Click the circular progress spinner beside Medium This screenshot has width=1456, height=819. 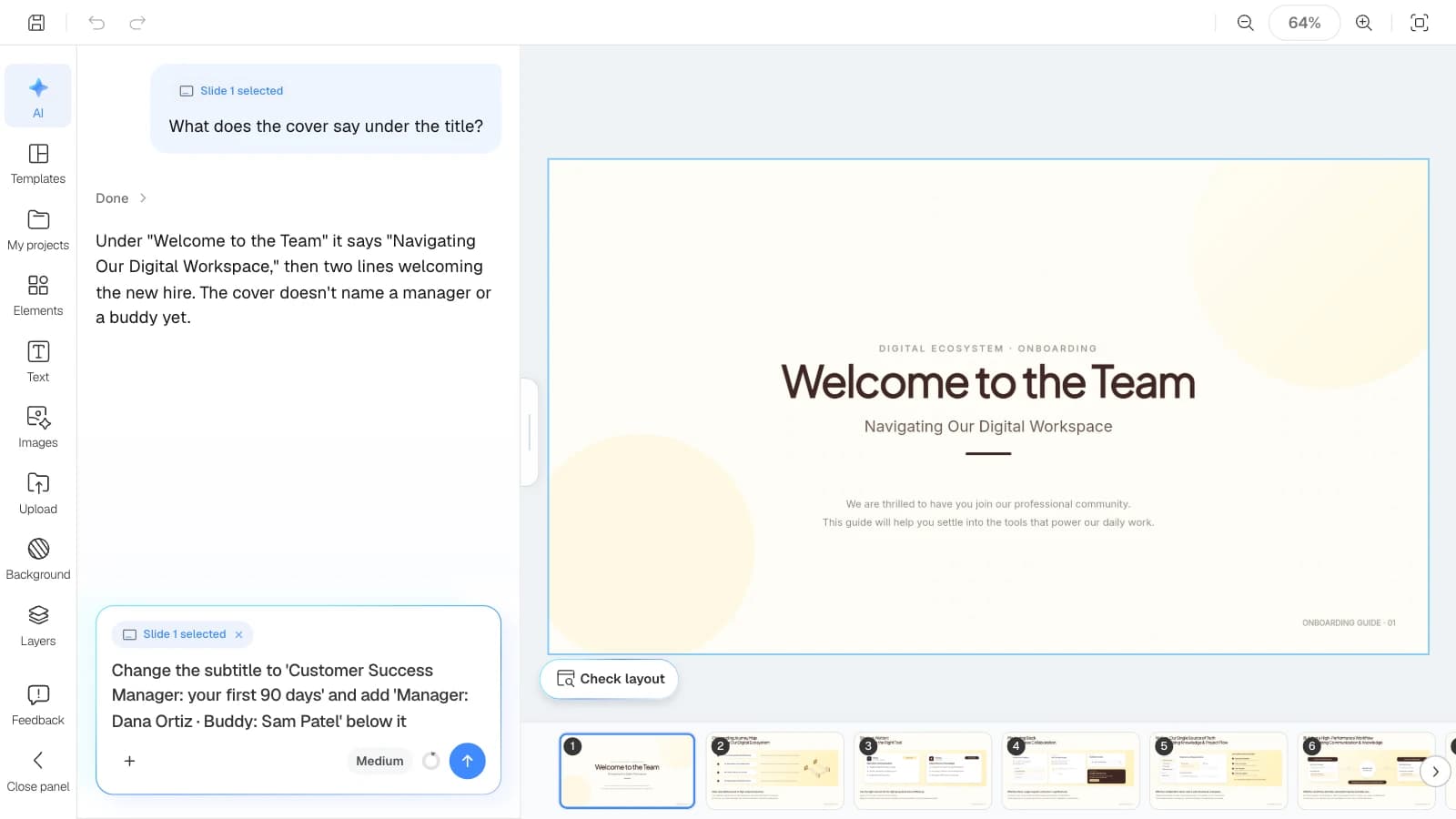point(431,761)
